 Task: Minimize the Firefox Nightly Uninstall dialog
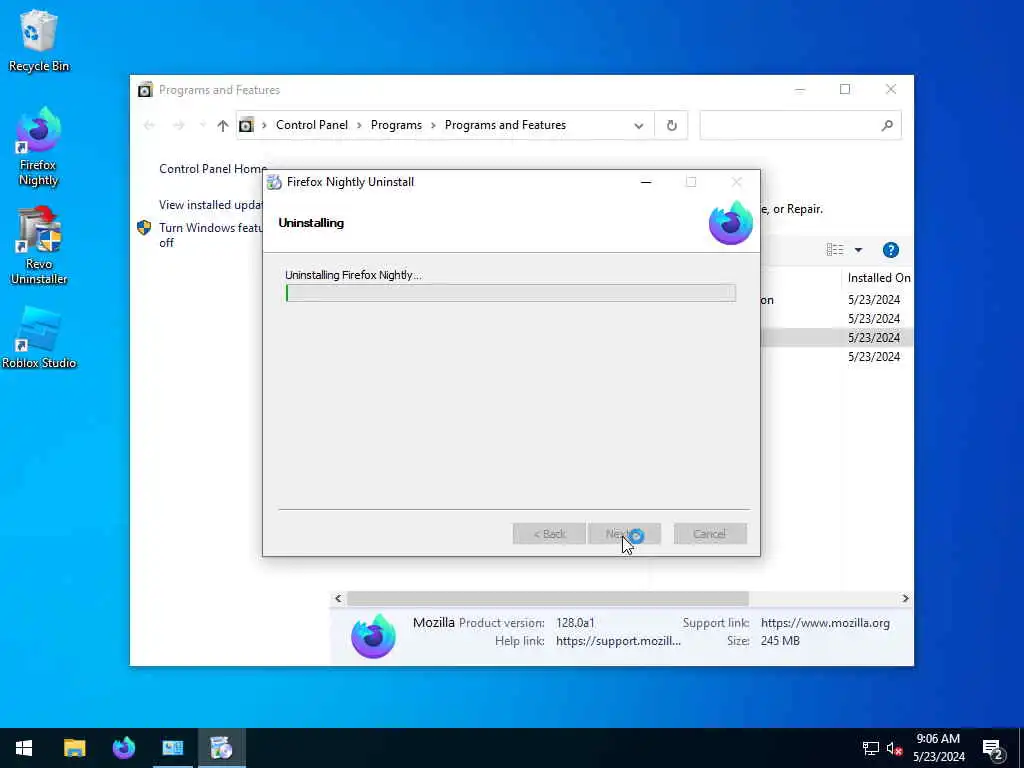click(646, 182)
